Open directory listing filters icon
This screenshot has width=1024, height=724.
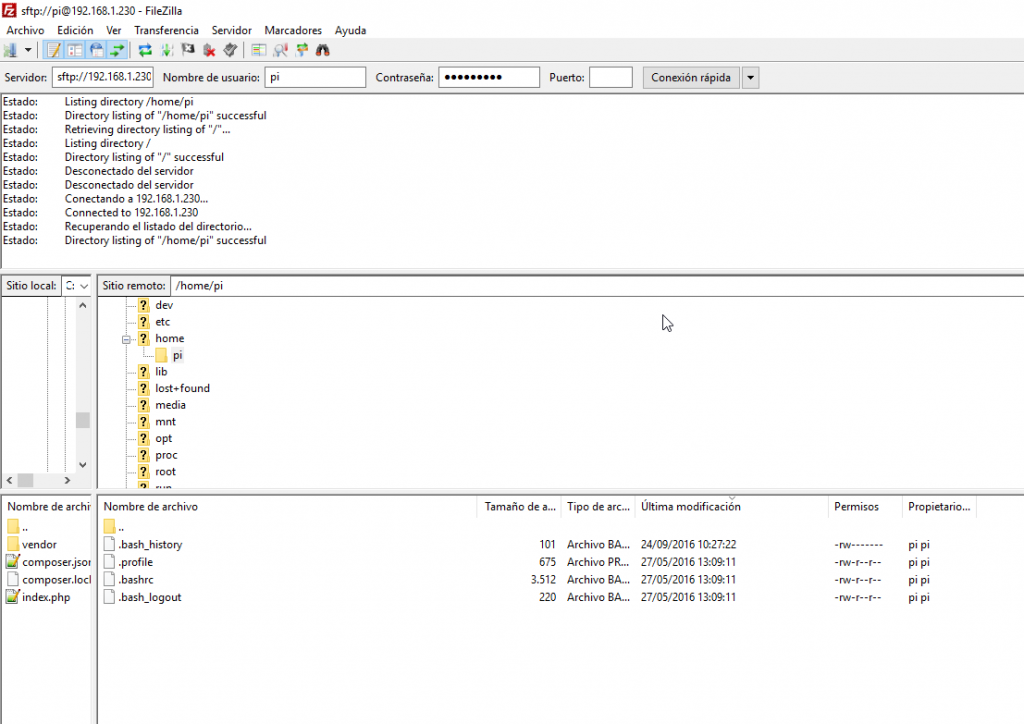[x=258, y=49]
